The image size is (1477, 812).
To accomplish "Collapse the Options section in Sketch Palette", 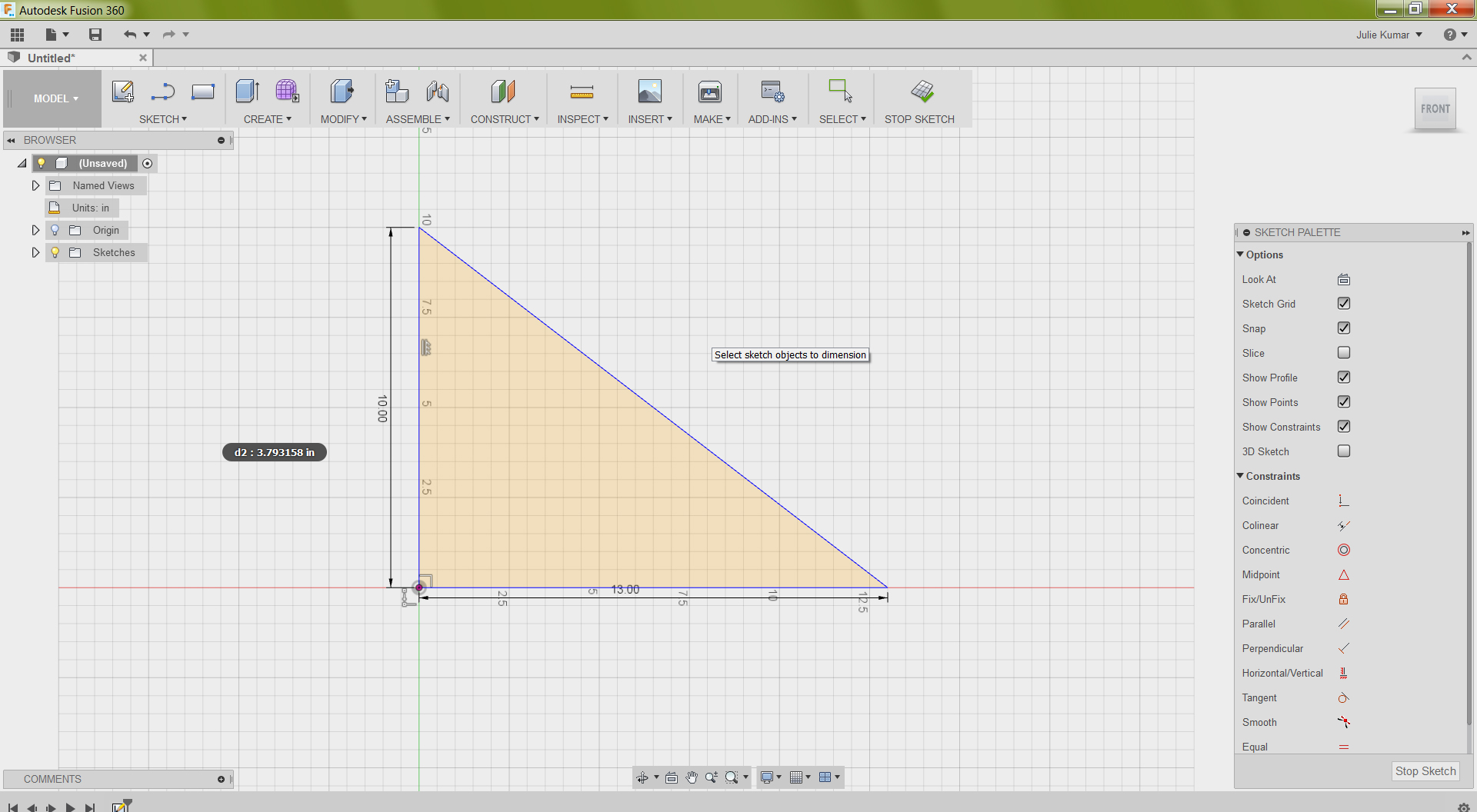I will point(1240,255).
